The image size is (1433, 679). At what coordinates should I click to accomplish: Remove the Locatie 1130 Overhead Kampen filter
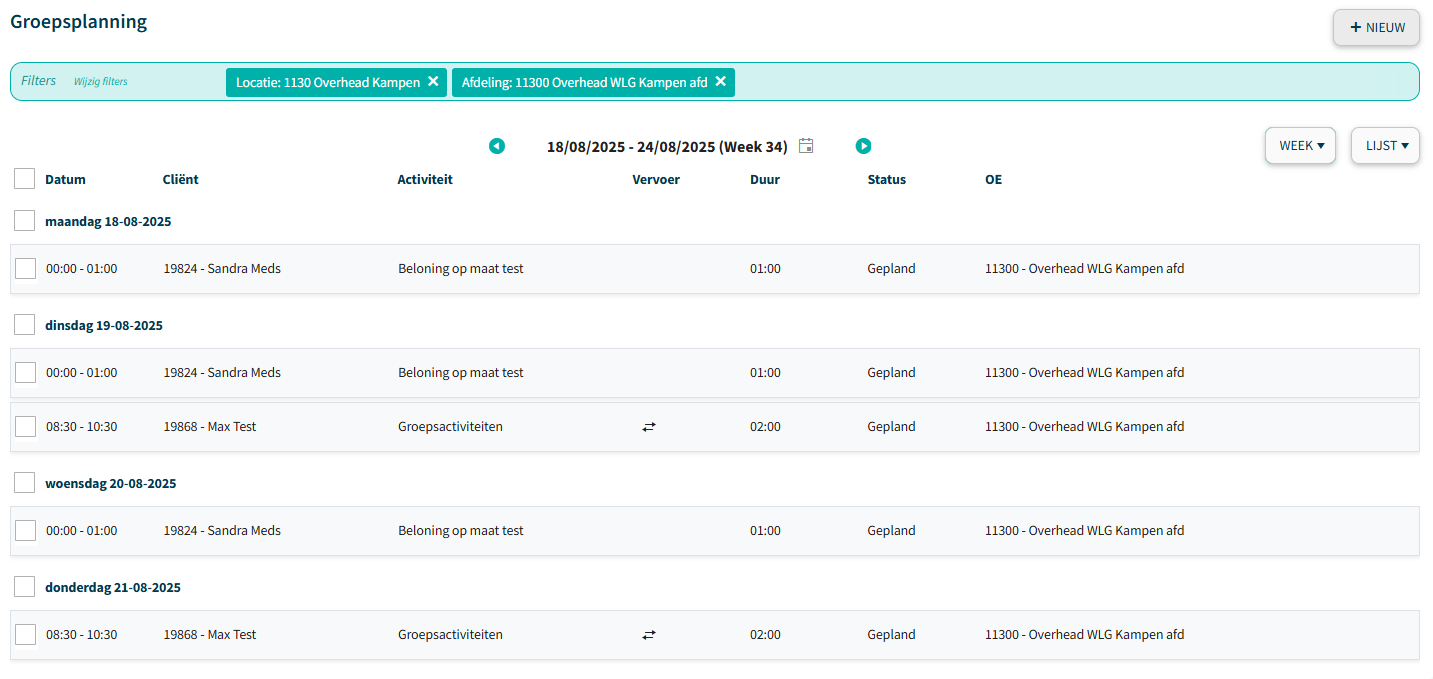tap(433, 82)
